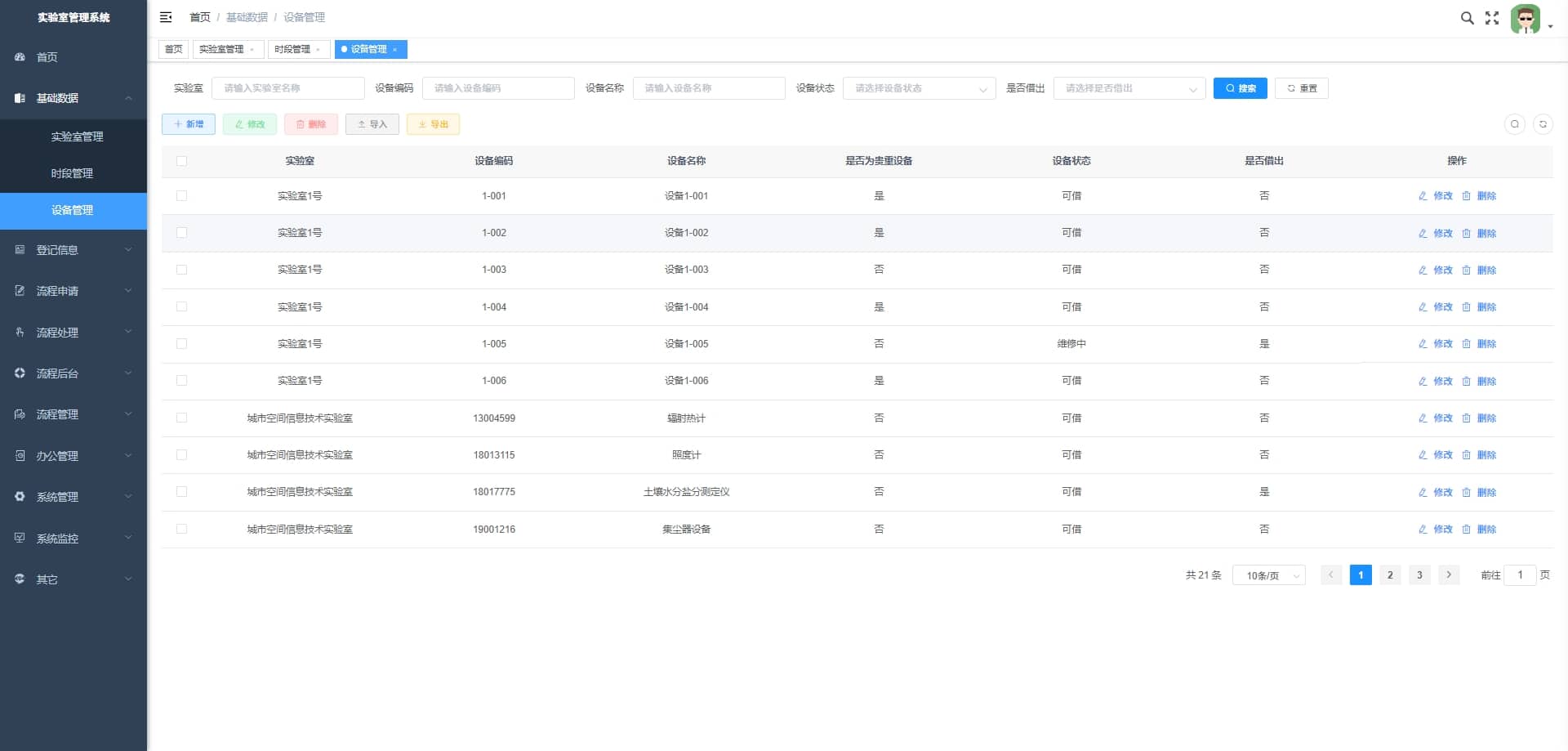Open the 设备状态 dropdown filter
Image resolution: width=1568 pixels, height=751 pixels.
pos(919,88)
